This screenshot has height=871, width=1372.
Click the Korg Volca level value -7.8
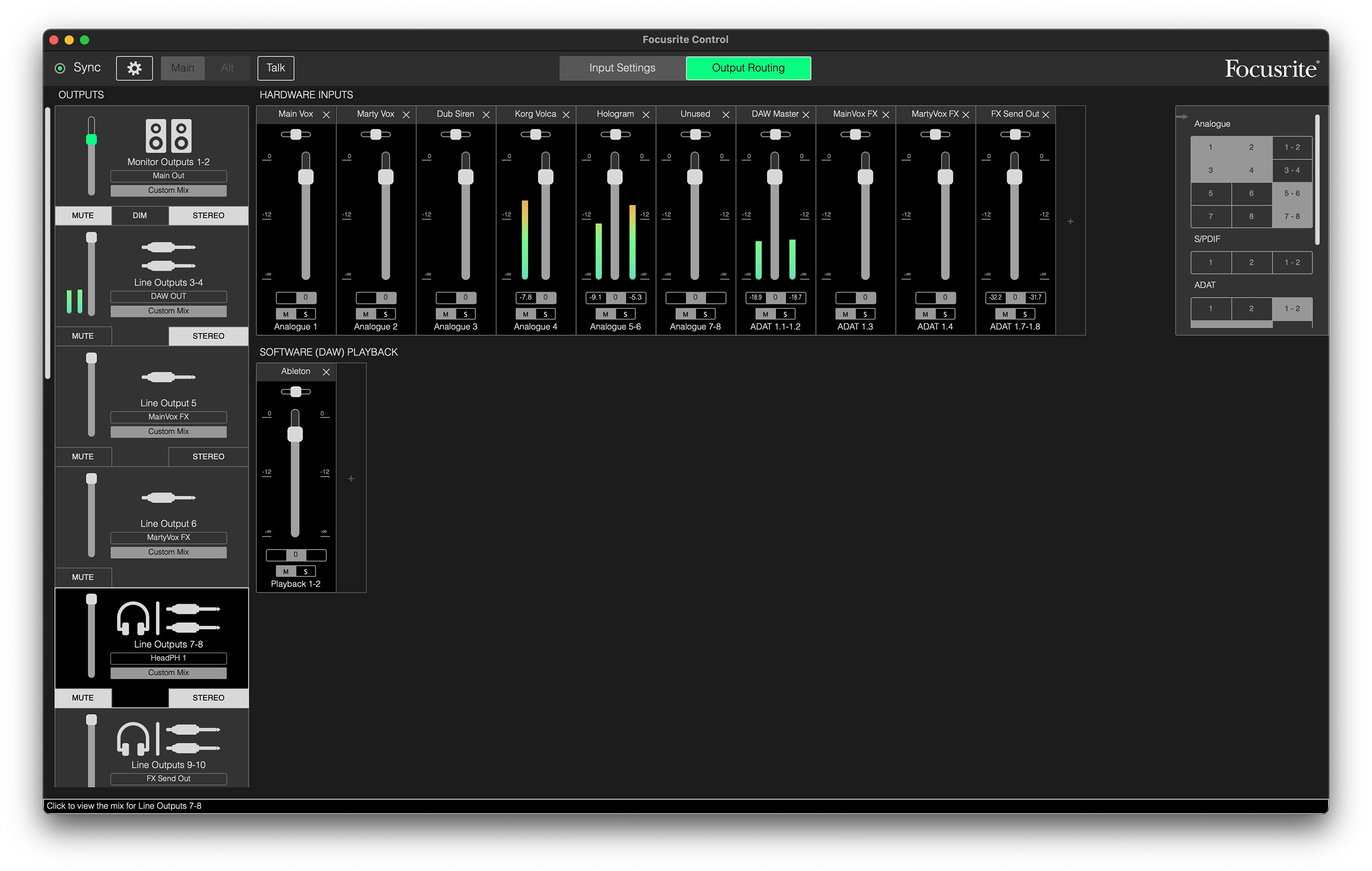point(525,297)
